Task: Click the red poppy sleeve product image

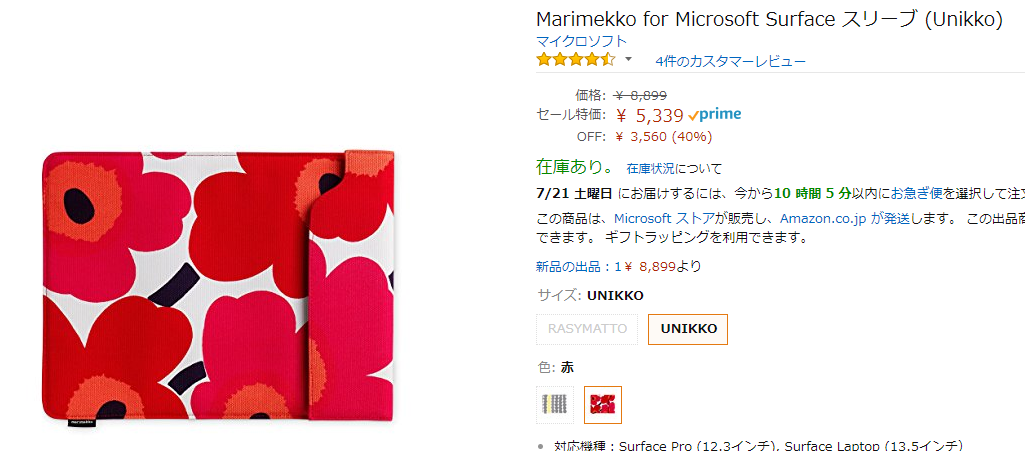Action: coord(218,287)
